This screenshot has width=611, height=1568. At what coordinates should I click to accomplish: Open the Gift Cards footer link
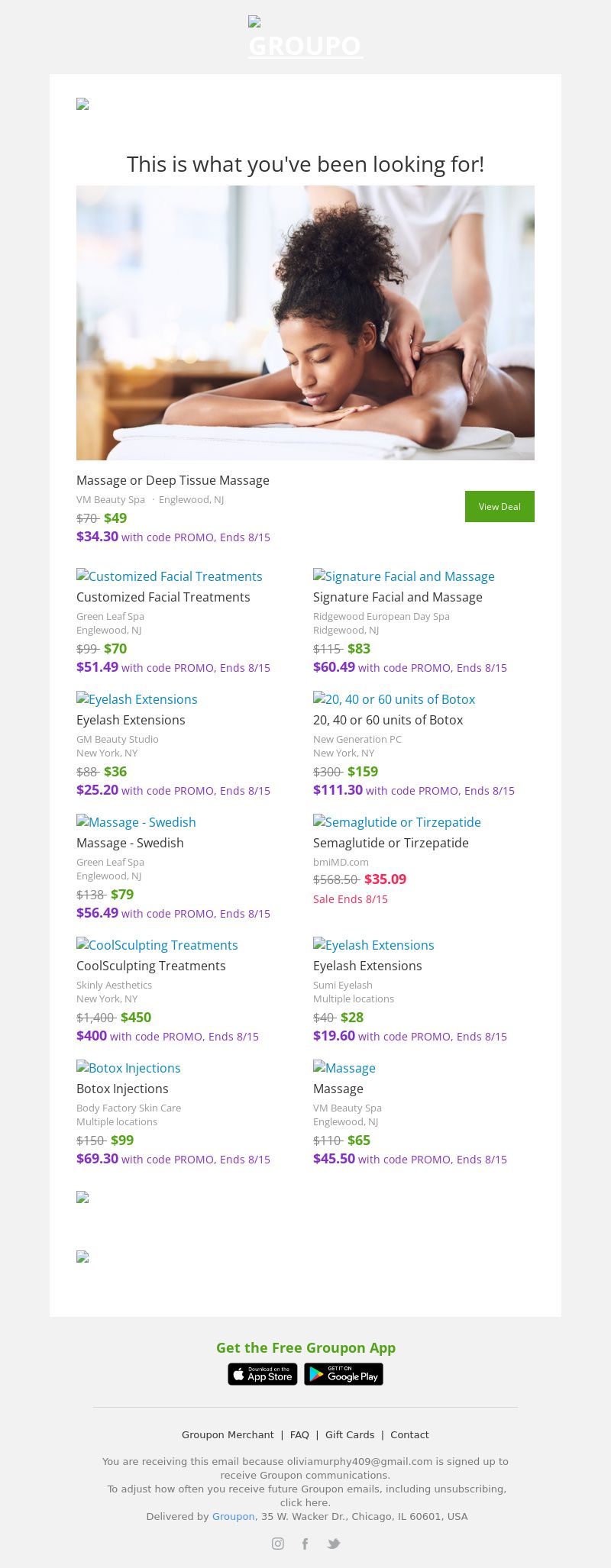(350, 1434)
